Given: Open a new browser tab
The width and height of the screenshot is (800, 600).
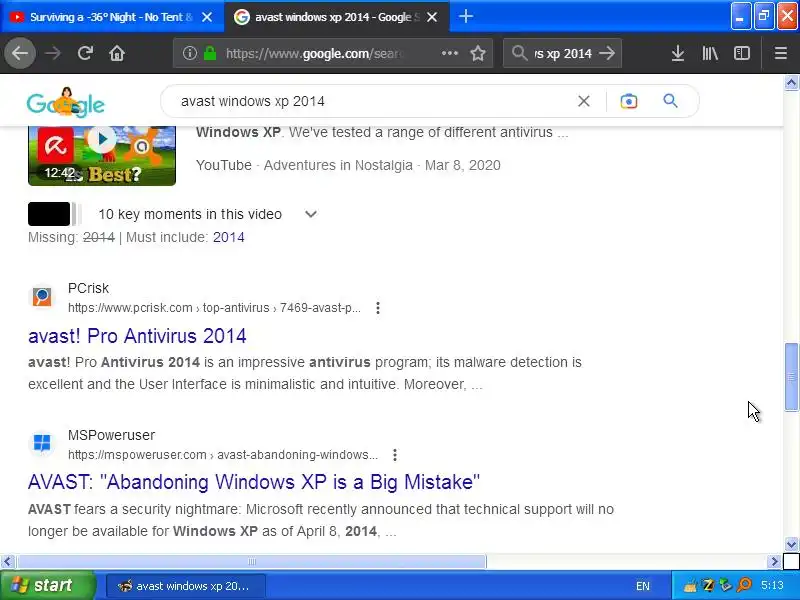Looking at the screenshot, I should [x=465, y=16].
